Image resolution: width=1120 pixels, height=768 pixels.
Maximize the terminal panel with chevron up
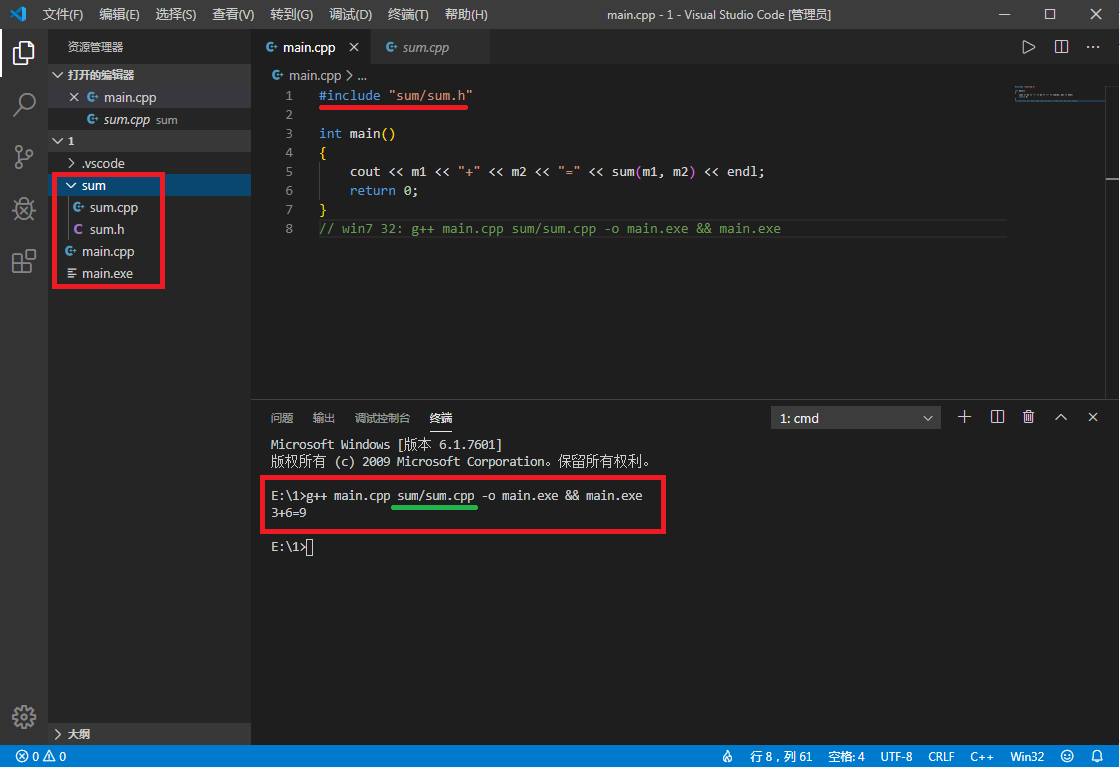pyautogui.click(x=1060, y=417)
